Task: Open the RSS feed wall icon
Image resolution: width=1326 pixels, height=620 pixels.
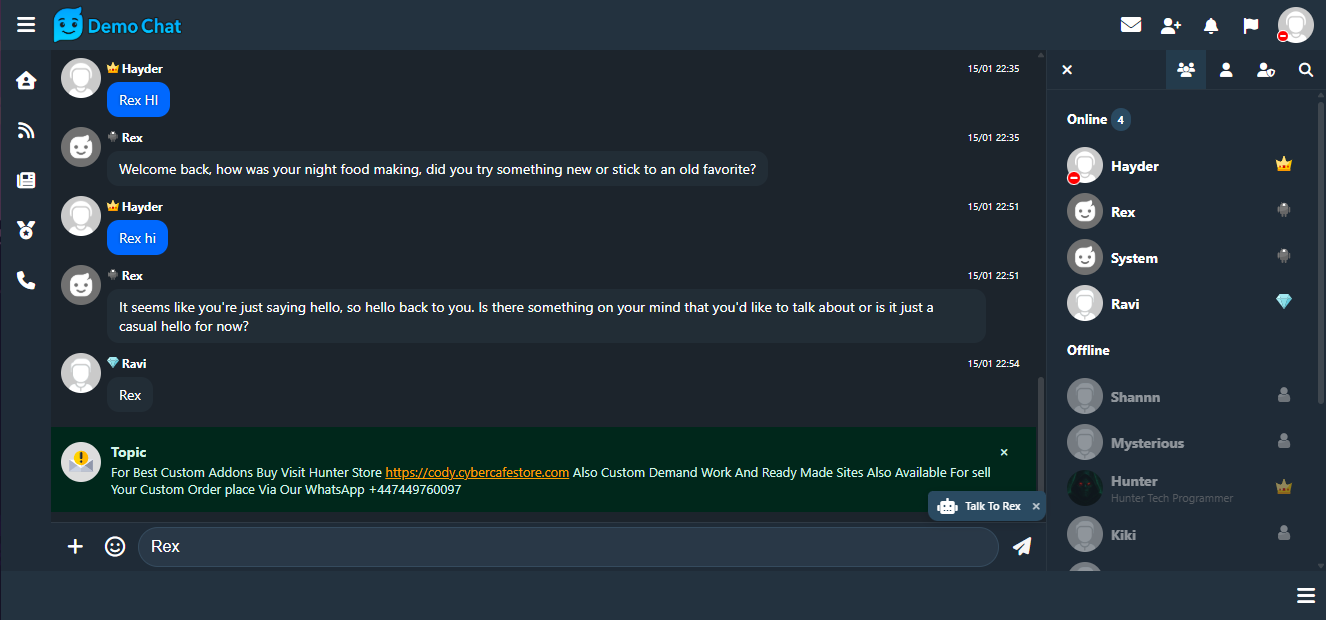Action: coord(26,130)
